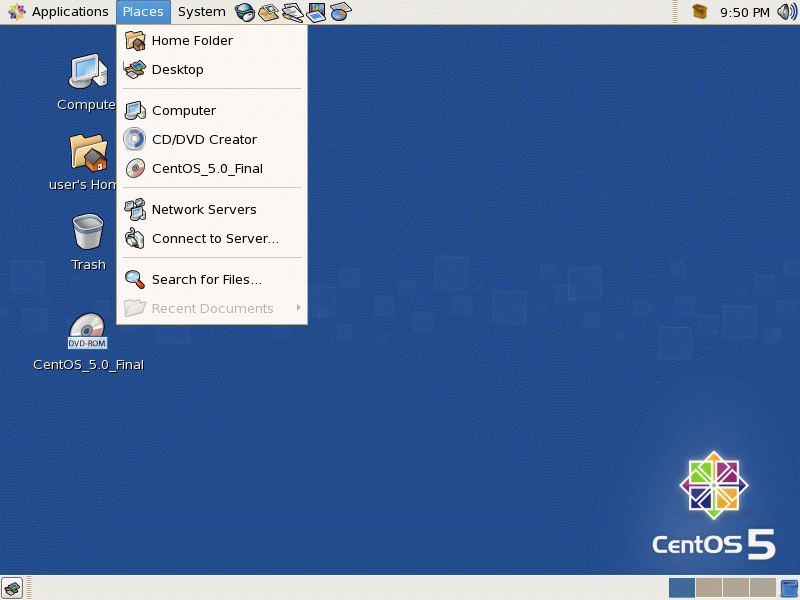Switch to the fourth workspace
The width and height of the screenshot is (800, 600).
[763, 588]
